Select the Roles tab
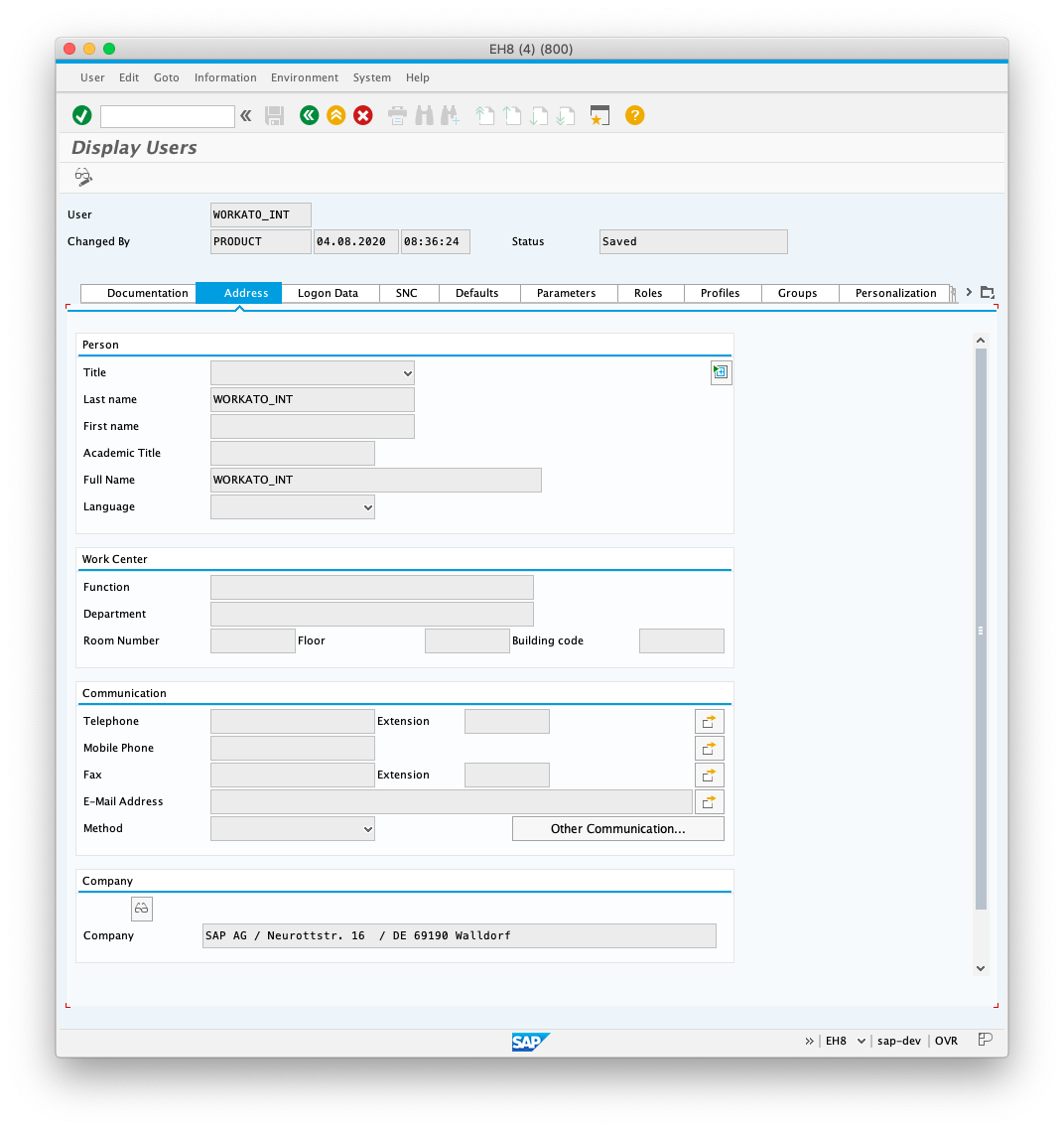 648,293
